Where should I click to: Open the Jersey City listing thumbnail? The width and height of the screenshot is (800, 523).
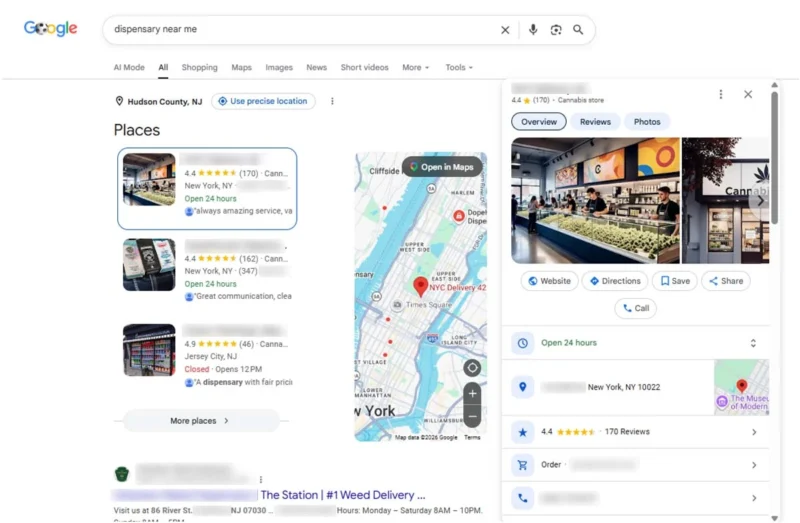[149, 350]
